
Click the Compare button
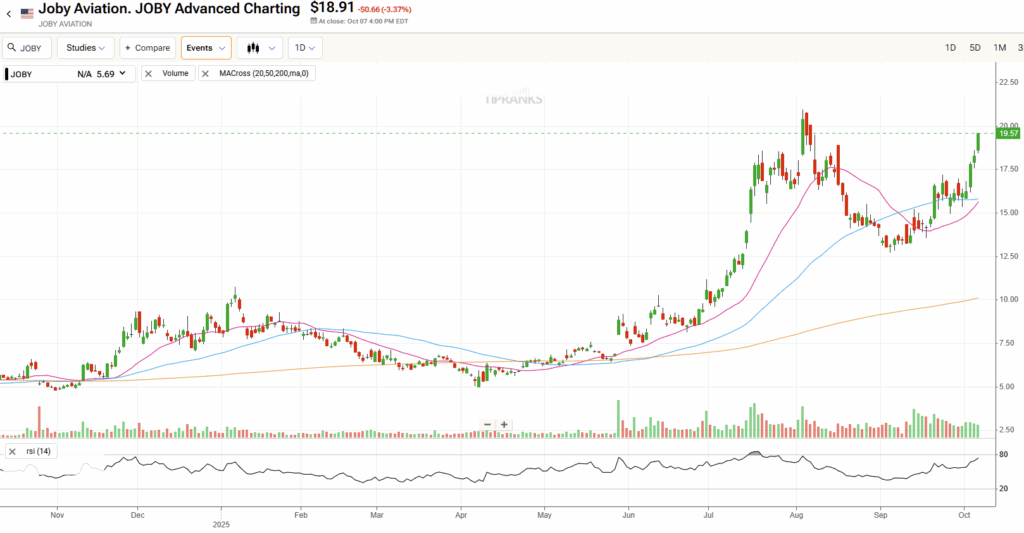click(x=148, y=48)
